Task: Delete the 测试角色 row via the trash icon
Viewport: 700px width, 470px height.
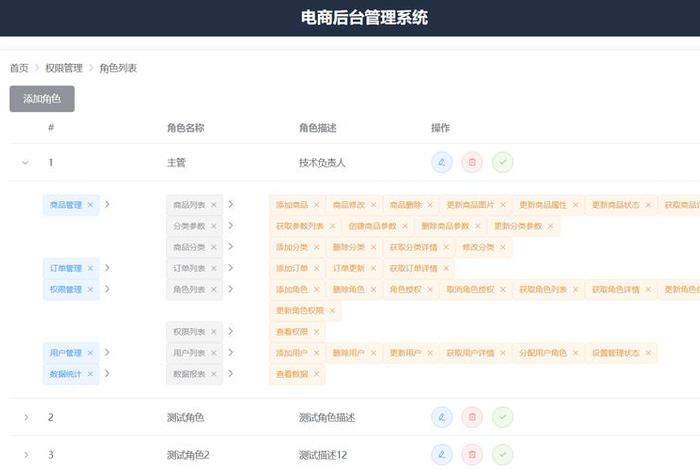Action: point(472,417)
